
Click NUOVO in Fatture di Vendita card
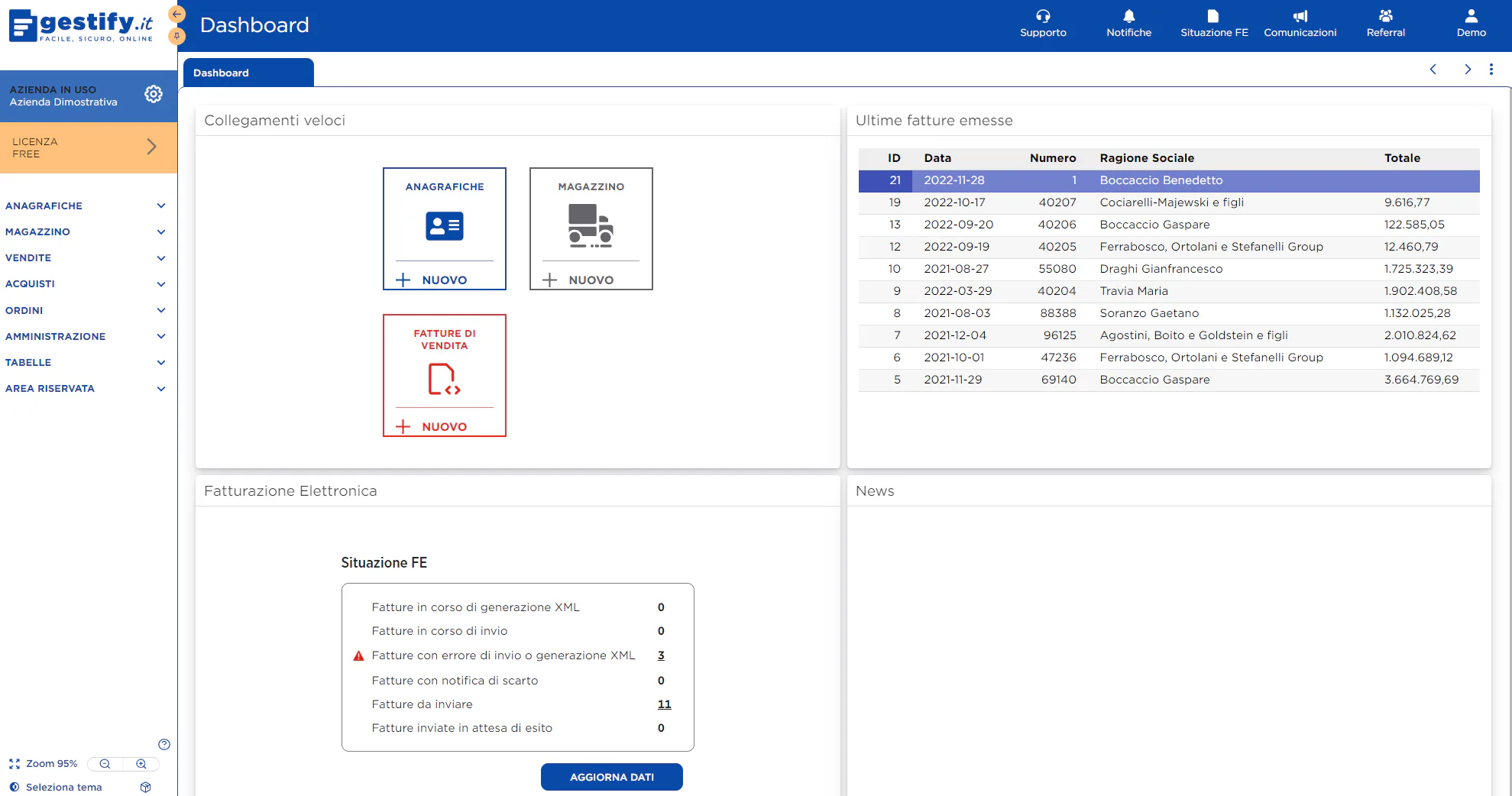pos(444,427)
